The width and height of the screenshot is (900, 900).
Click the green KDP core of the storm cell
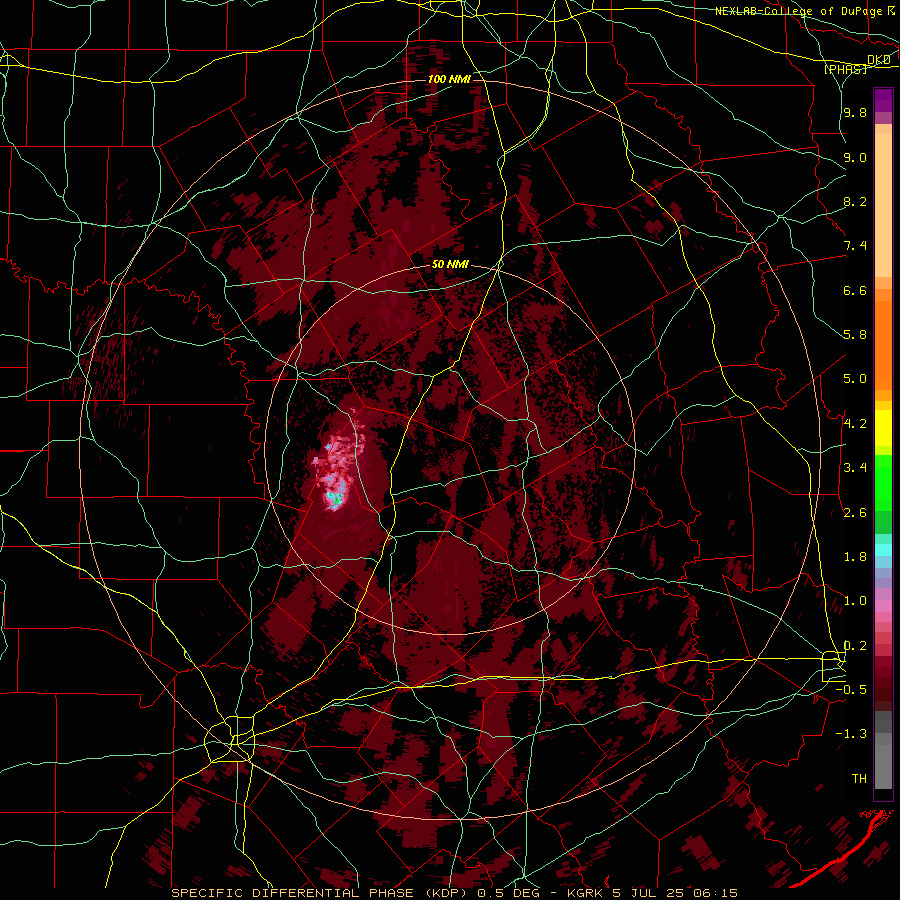pyautogui.click(x=335, y=499)
